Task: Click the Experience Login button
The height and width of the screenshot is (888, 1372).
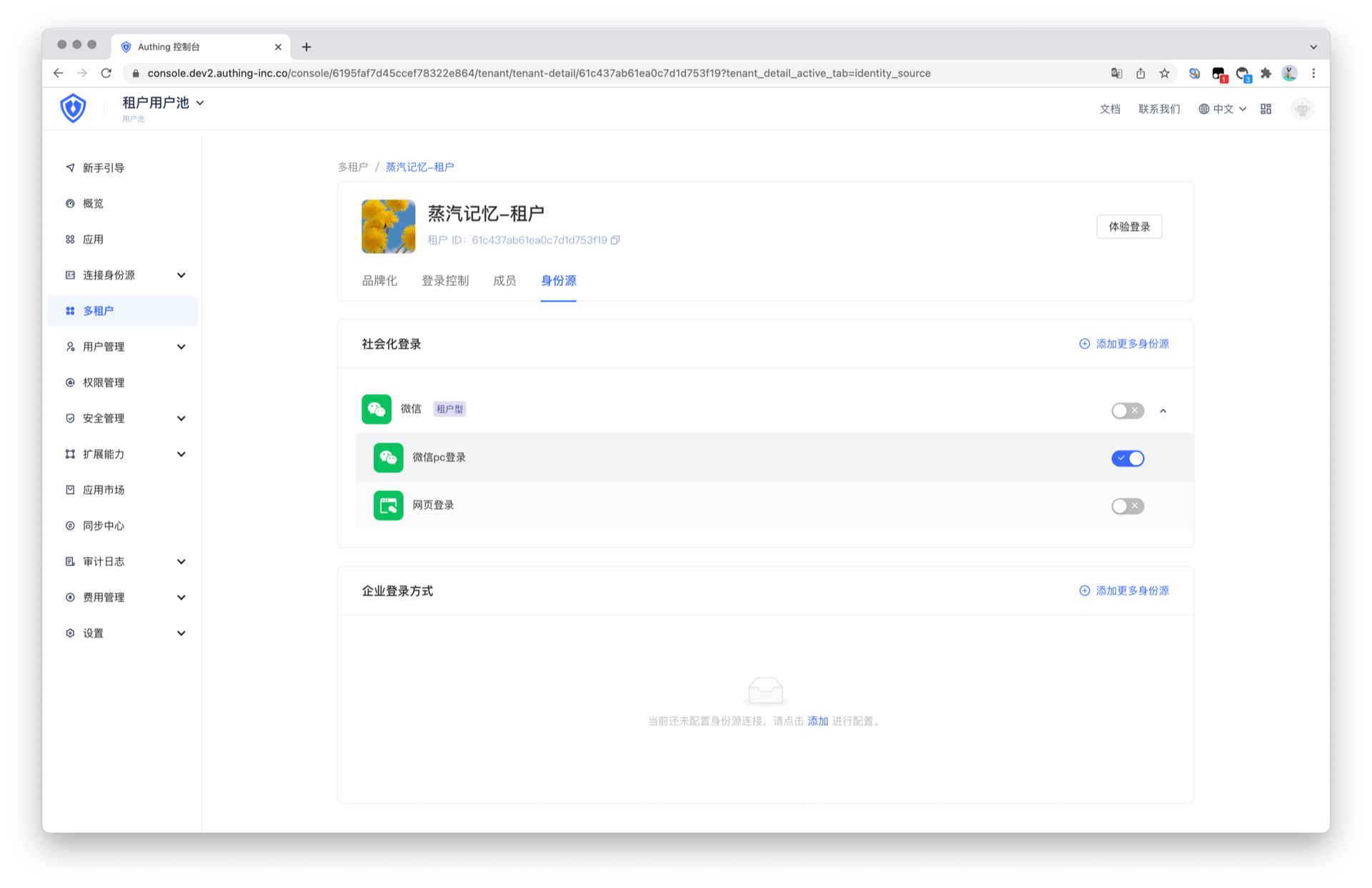Action: (1128, 227)
